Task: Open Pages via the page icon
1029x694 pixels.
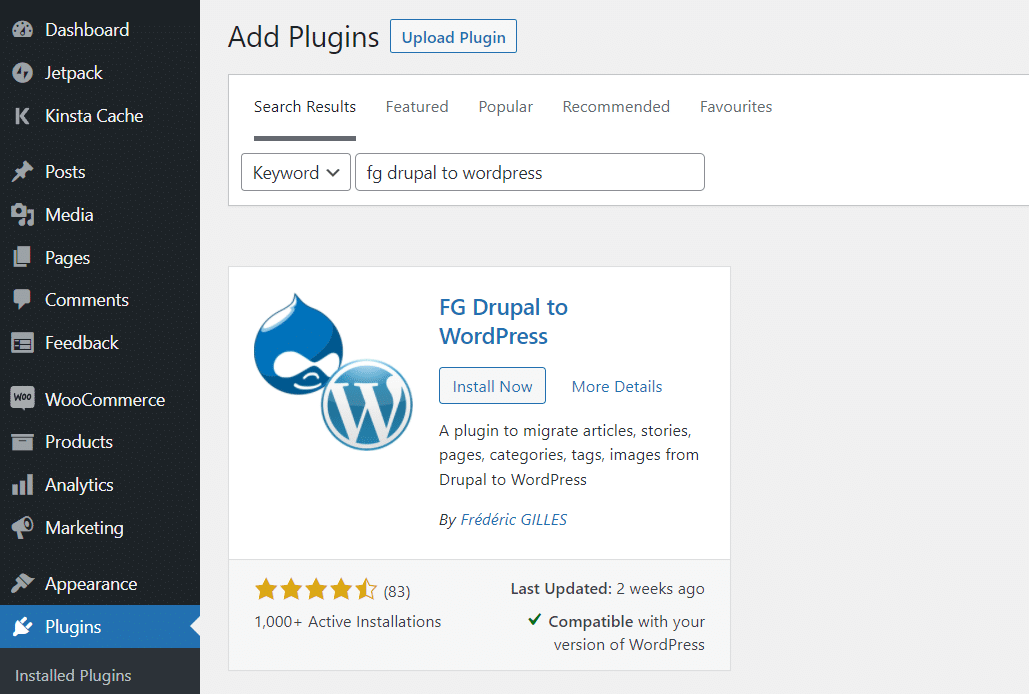Action: click(x=22, y=257)
